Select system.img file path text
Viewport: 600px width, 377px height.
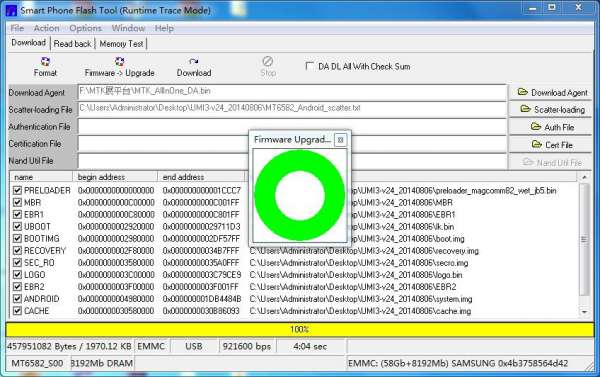click(361, 299)
